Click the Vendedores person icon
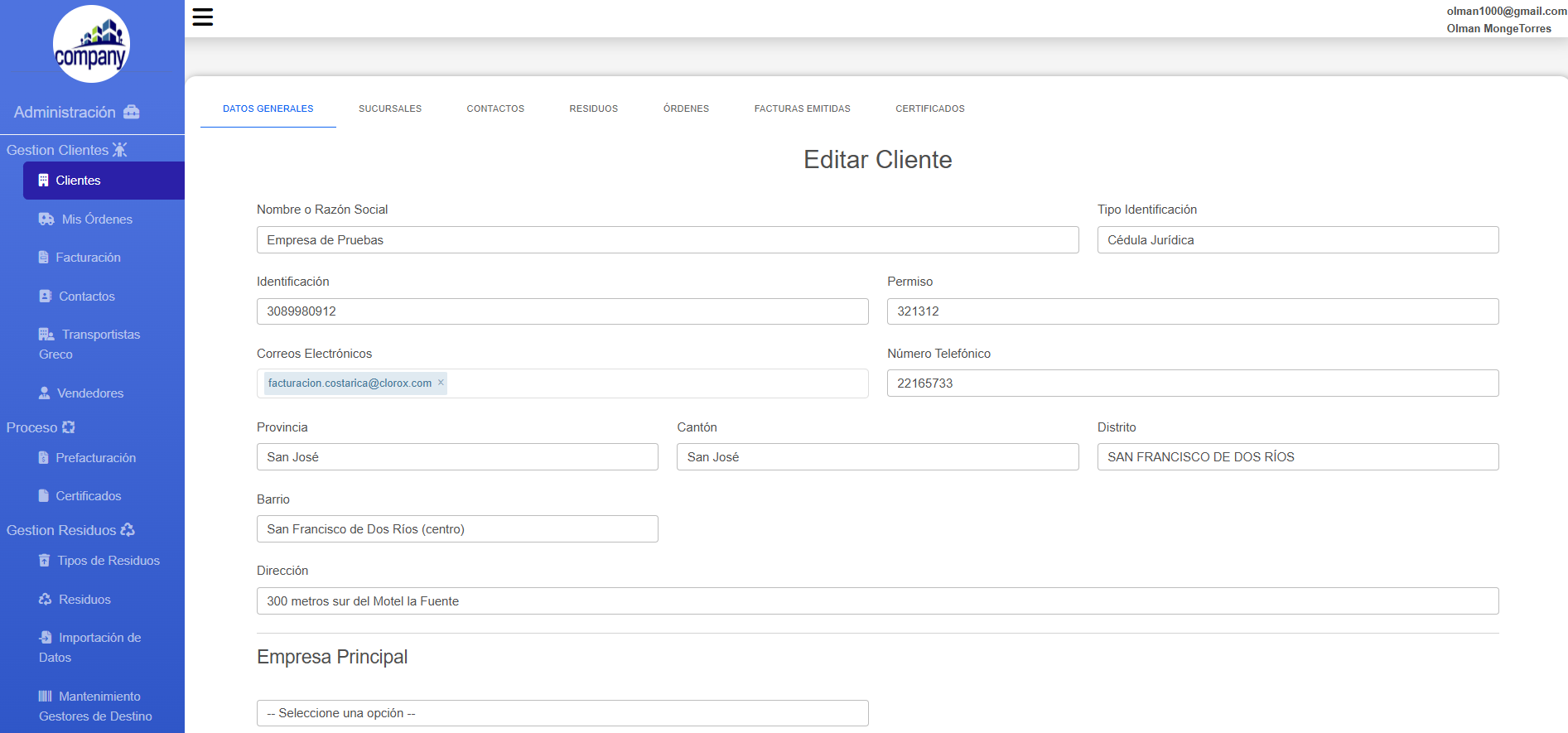Image resolution: width=1568 pixels, height=733 pixels. [45, 393]
